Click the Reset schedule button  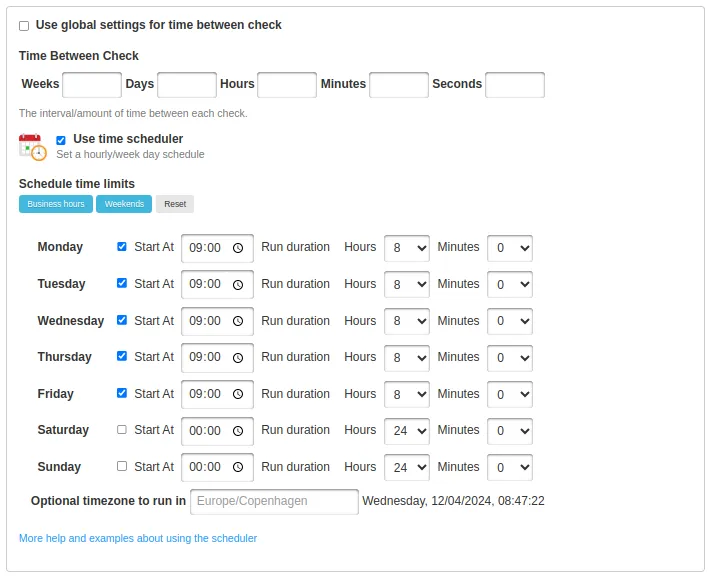[175, 204]
